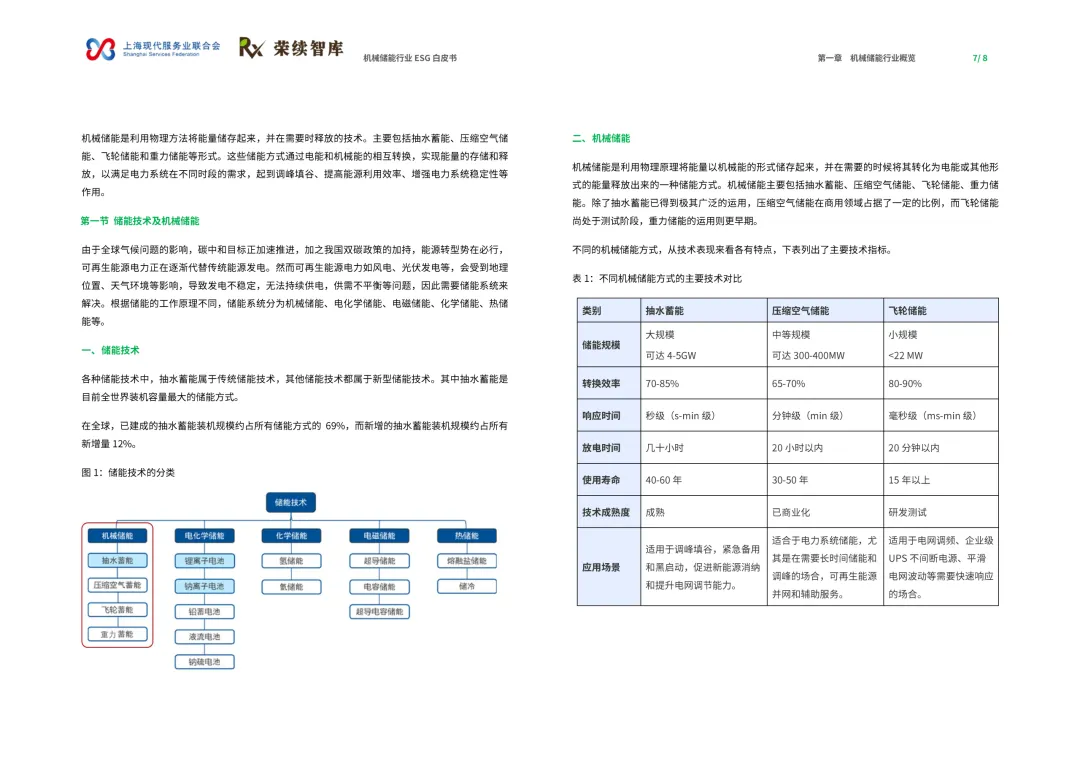Click the root node 储能技术 in the diagram
This screenshot has width=1080, height=764.
coord(291,502)
